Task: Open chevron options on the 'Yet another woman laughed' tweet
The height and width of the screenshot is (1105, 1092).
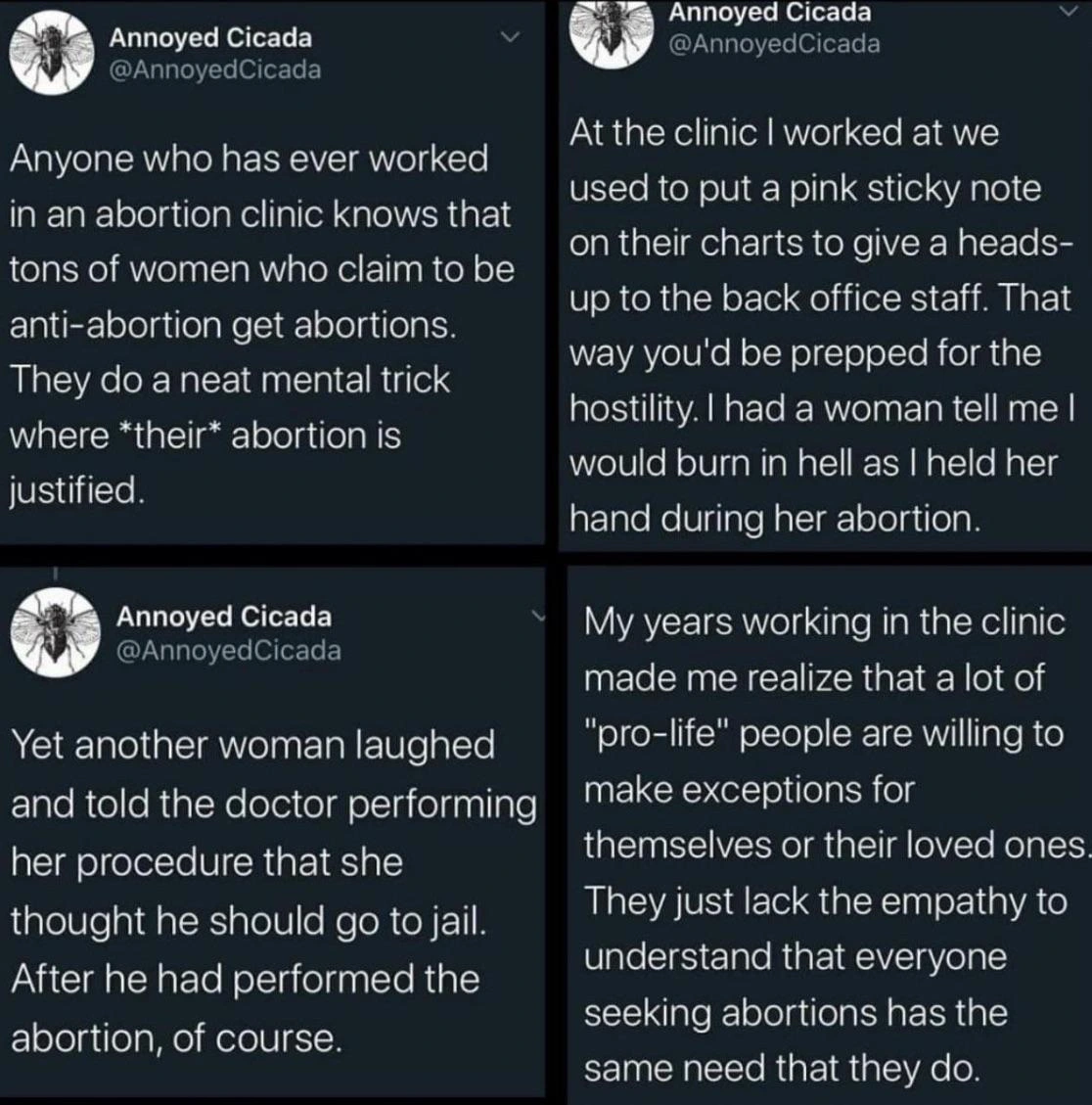Action: [539, 615]
